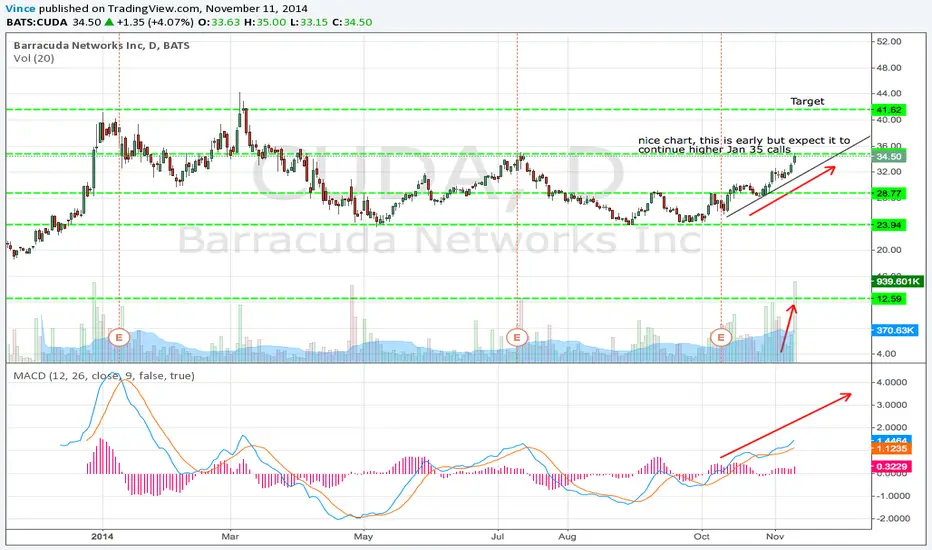Click the pink 0.3229 histogram label
The height and width of the screenshot is (550, 932).
tap(892, 467)
